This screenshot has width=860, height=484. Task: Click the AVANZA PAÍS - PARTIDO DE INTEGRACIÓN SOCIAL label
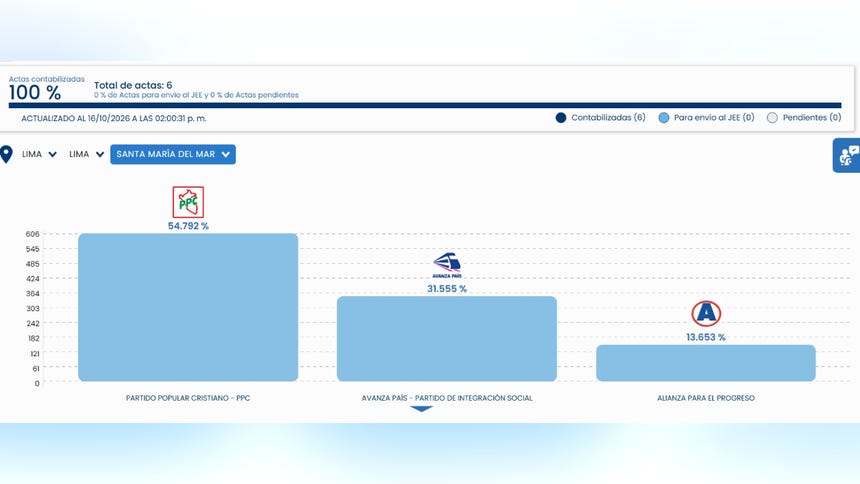point(447,398)
